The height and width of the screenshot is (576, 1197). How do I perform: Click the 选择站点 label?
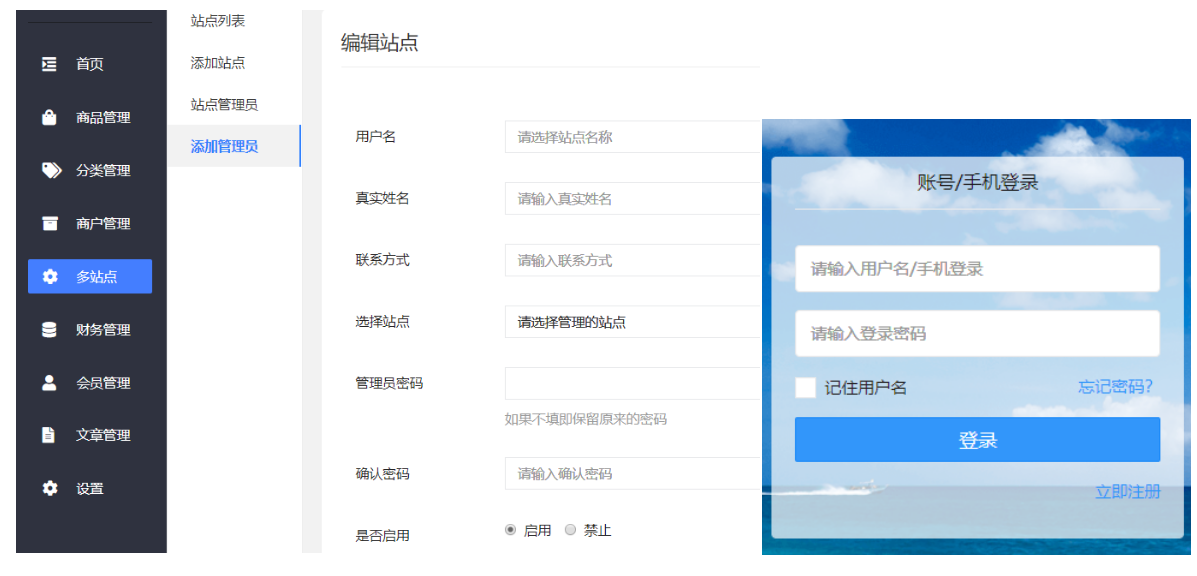coord(382,322)
